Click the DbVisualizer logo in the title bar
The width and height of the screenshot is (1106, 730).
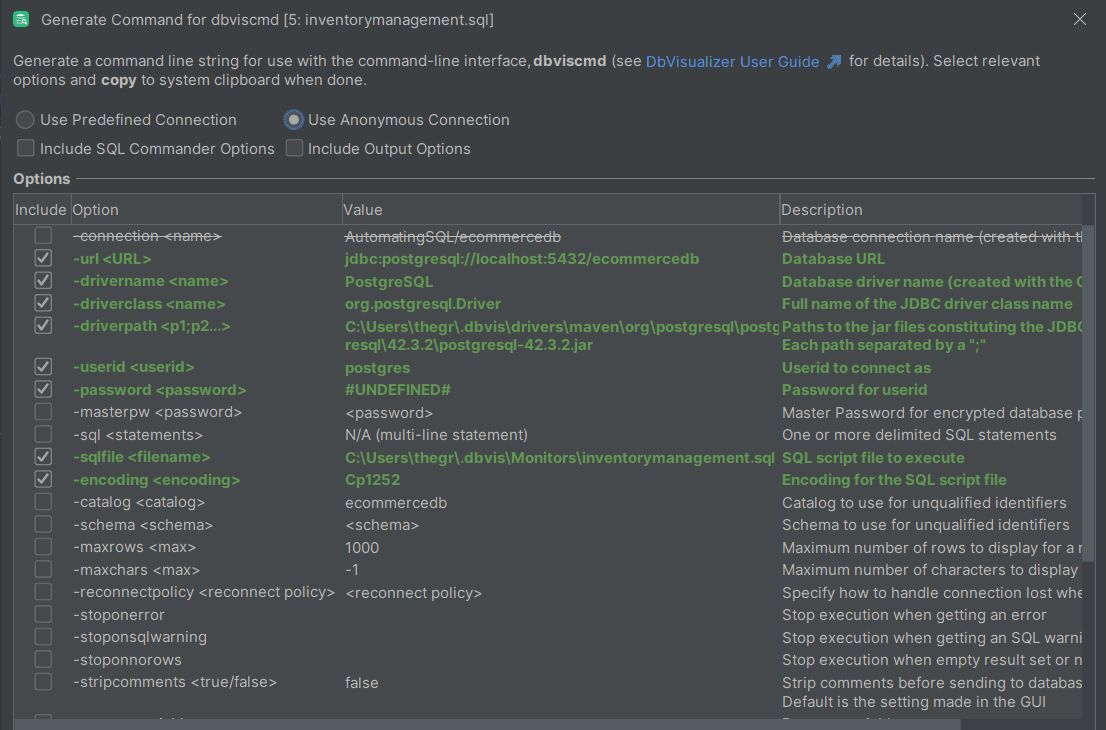[22, 19]
